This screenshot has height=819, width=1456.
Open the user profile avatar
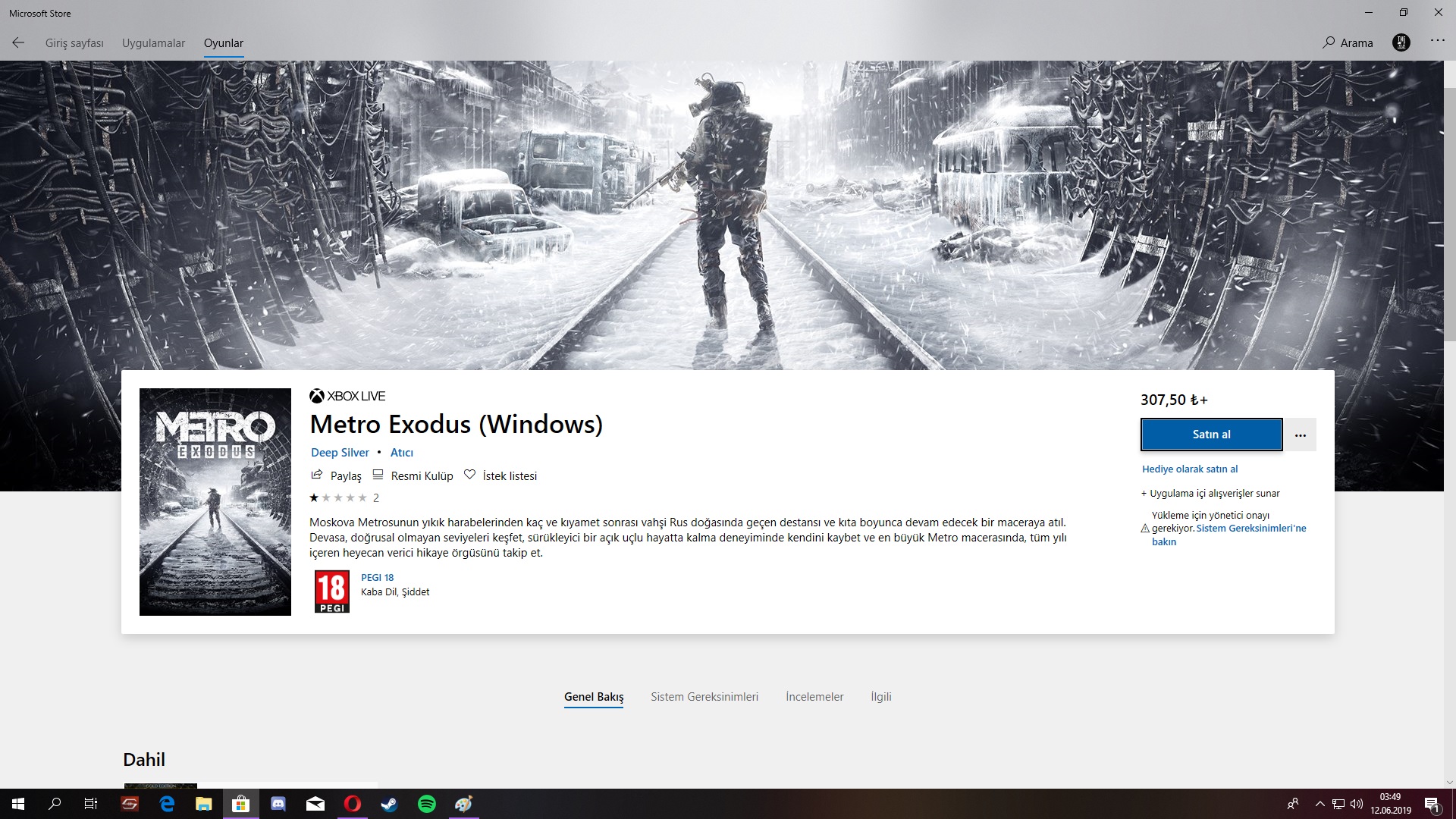pos(1401,42)
